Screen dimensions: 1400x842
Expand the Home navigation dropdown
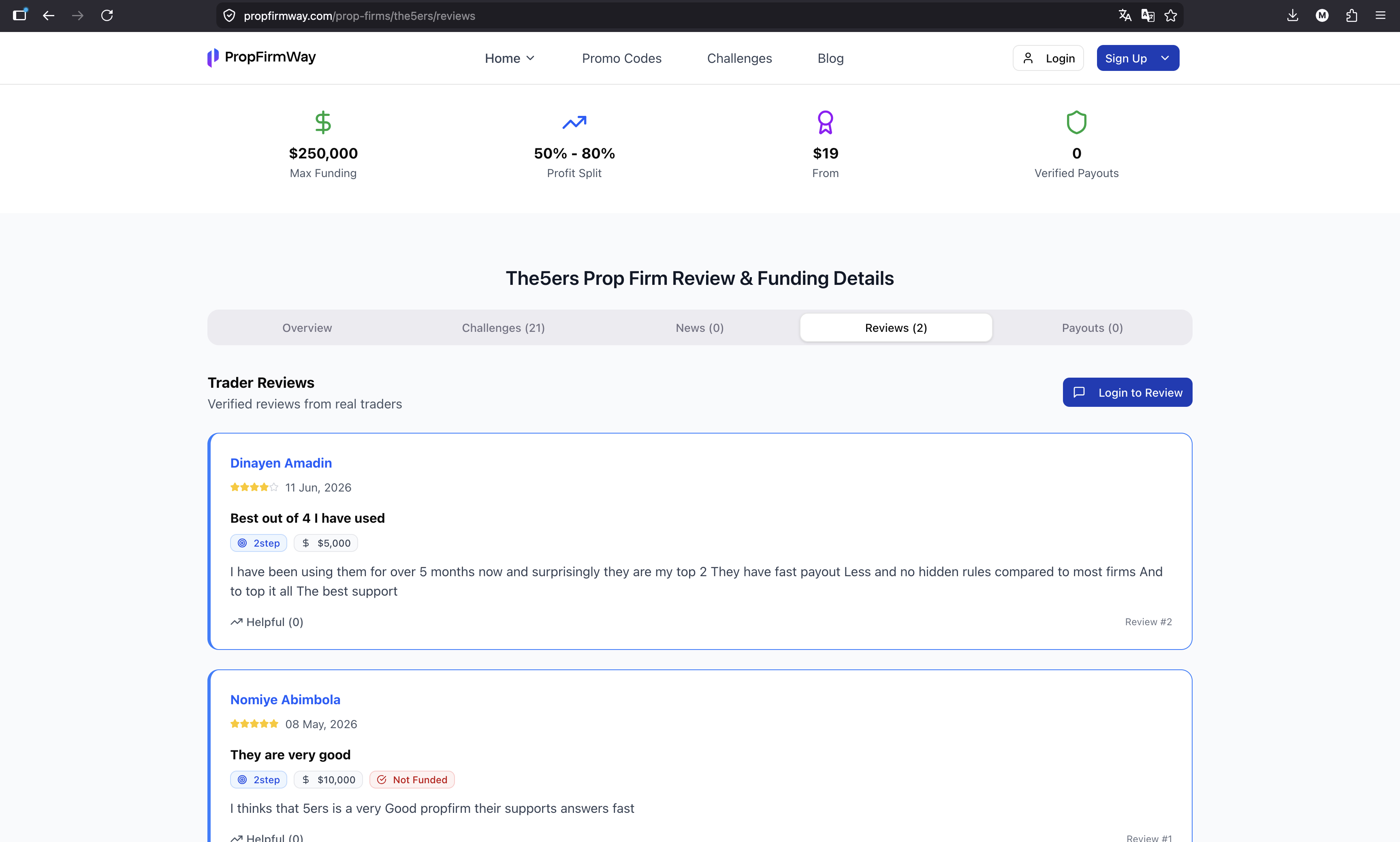[x=509, y=58]
